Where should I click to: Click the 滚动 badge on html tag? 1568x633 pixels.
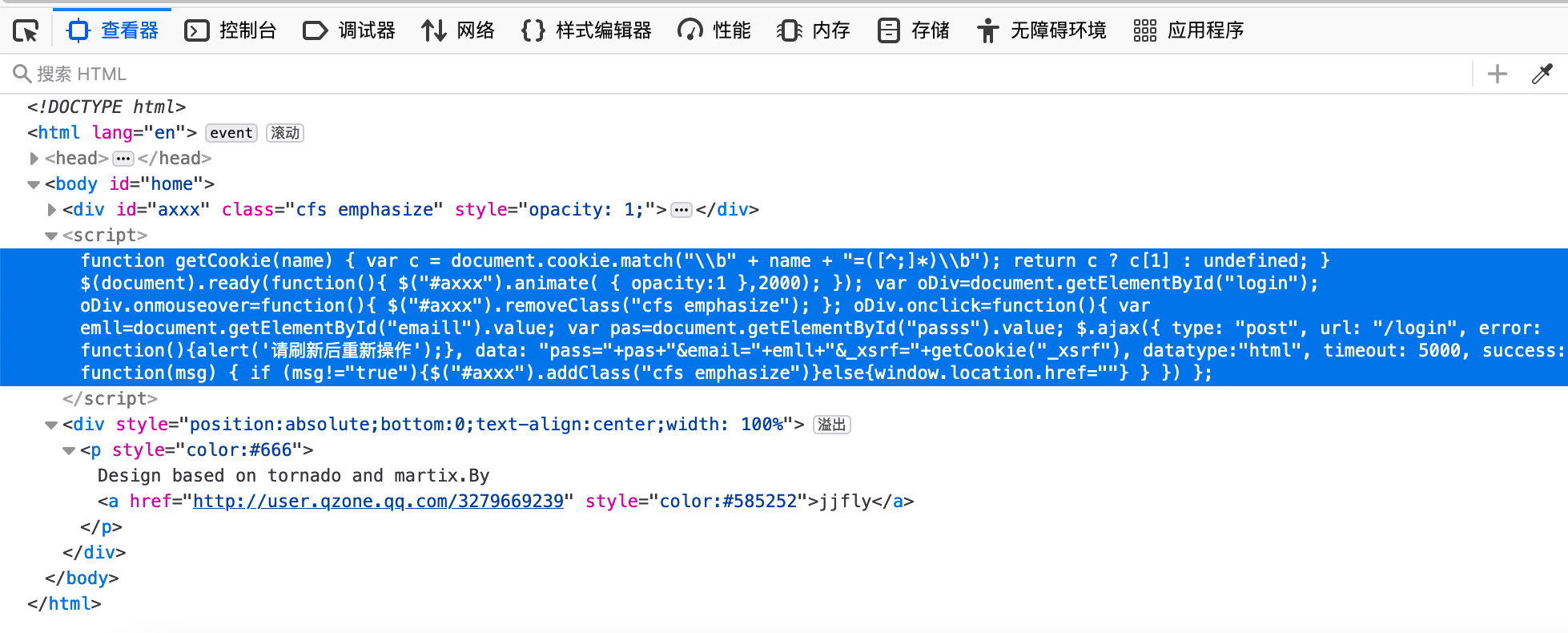[285, 133]
